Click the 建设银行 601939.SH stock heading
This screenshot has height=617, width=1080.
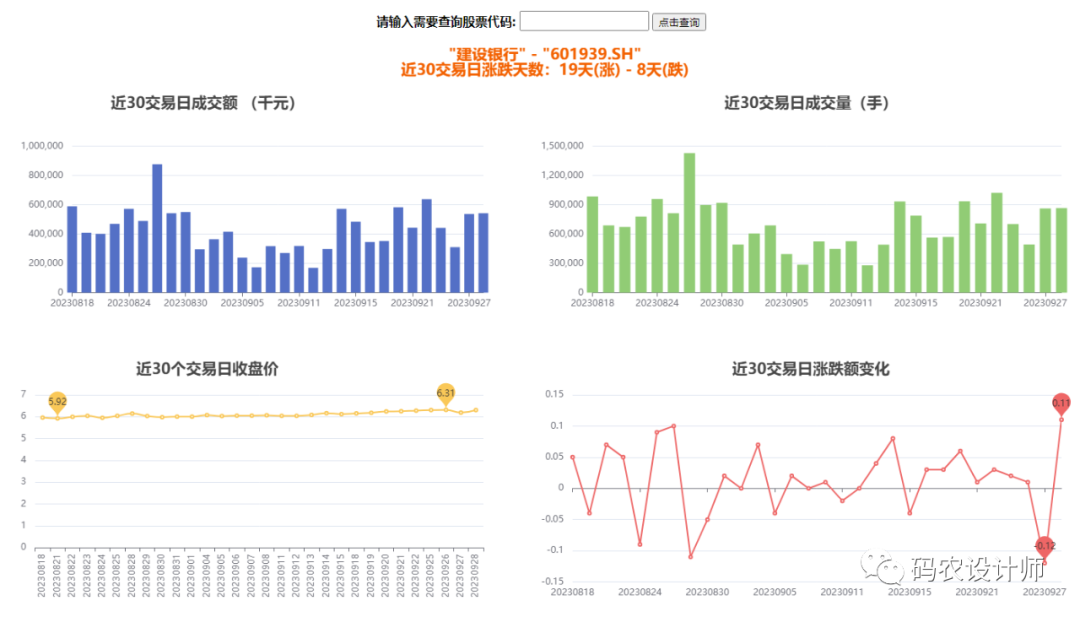(x=544, y=53)
